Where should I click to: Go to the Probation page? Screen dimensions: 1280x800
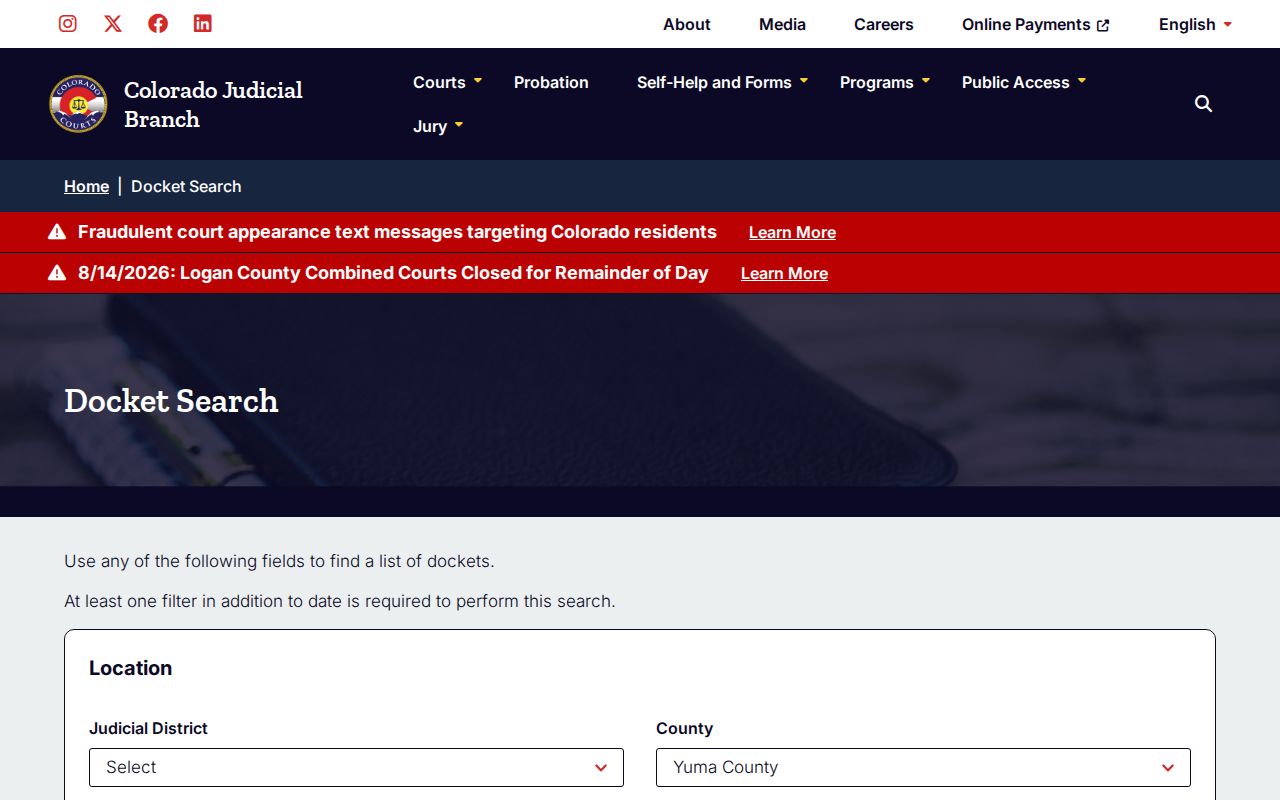click(551, 82)
